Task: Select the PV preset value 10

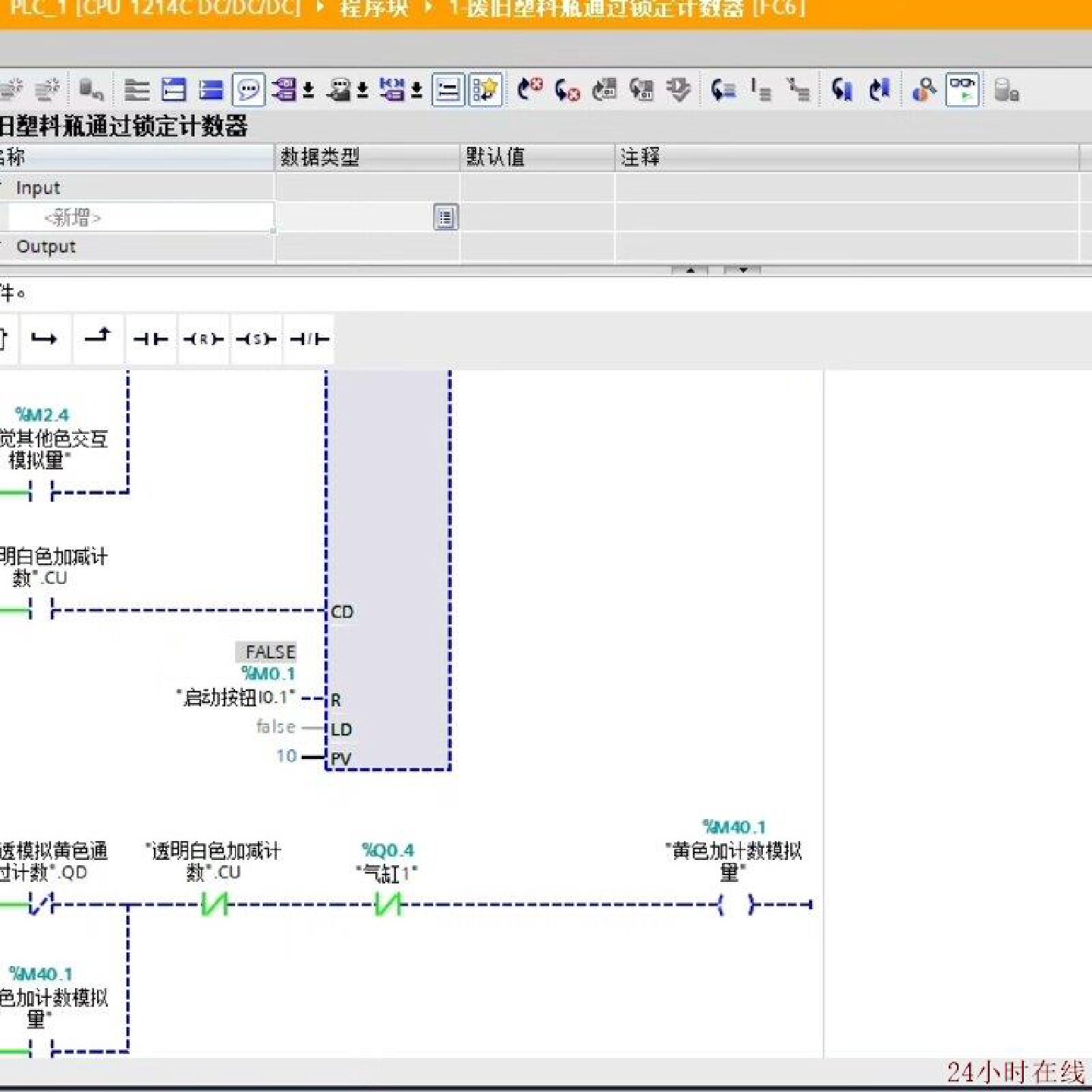Action: (x=287, y=756)
